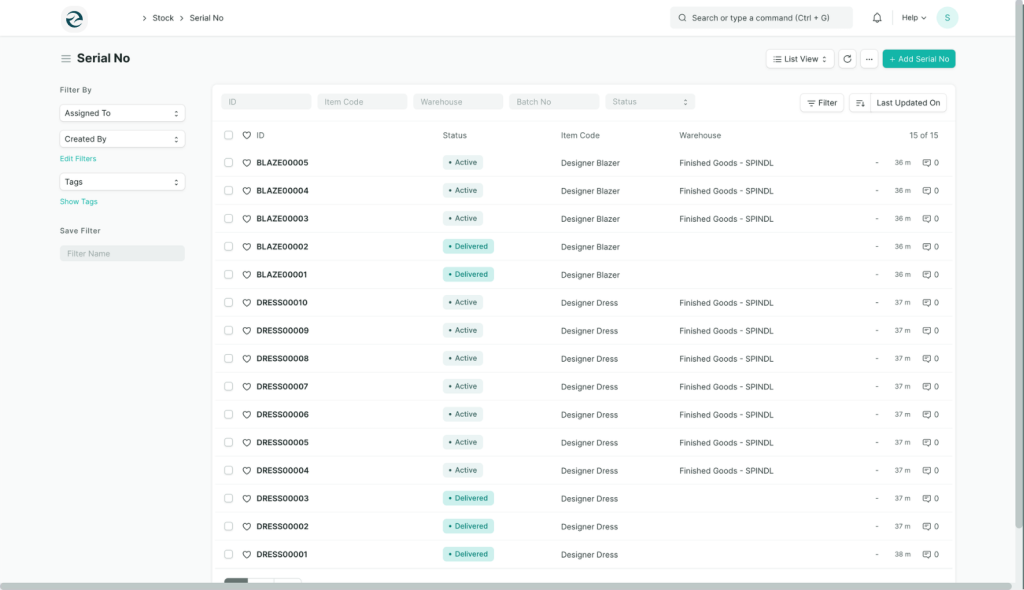Toggle the sidebar hamburger menu icon
Viewport: 1024px width, 590px height.
click(x=66, y=59)
